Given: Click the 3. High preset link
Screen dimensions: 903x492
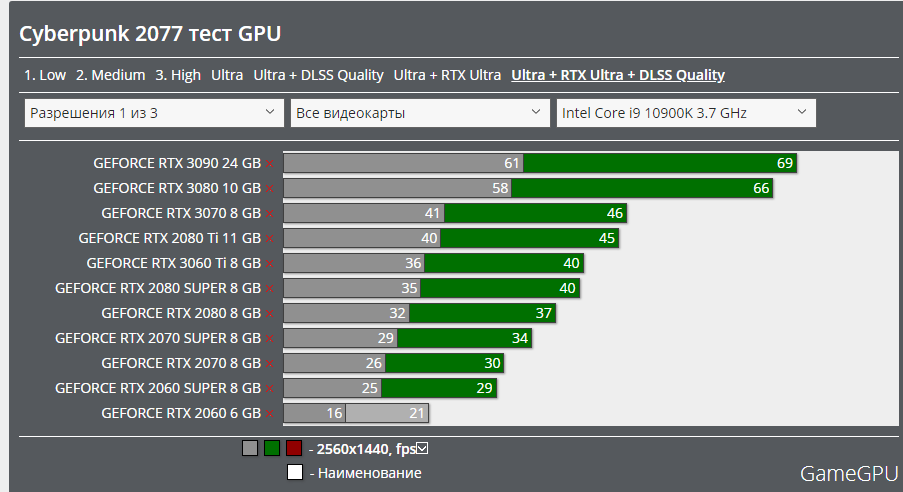Looking at the screenshot, I should coord(178,75).
